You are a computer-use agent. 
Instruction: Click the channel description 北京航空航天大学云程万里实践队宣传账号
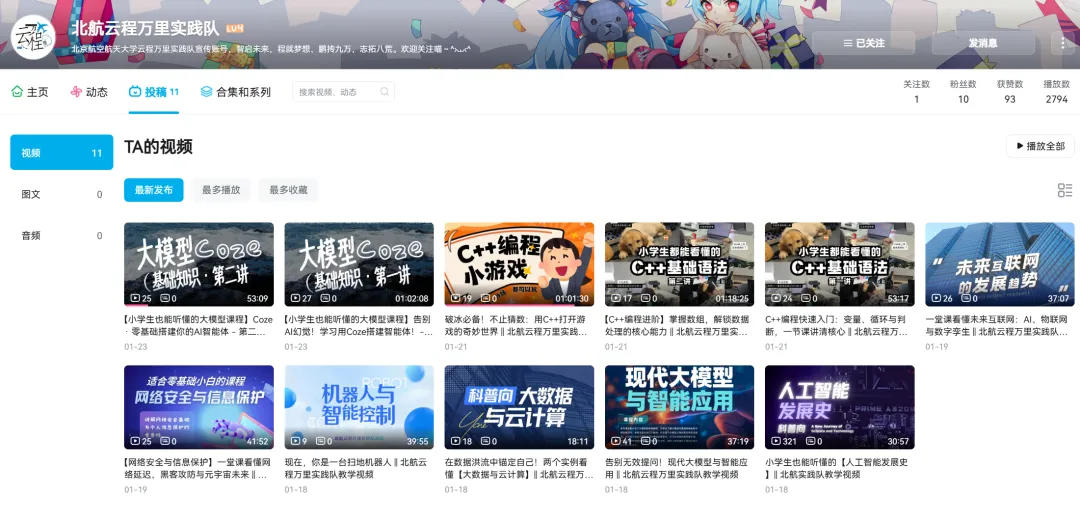(x=271, y=50)
